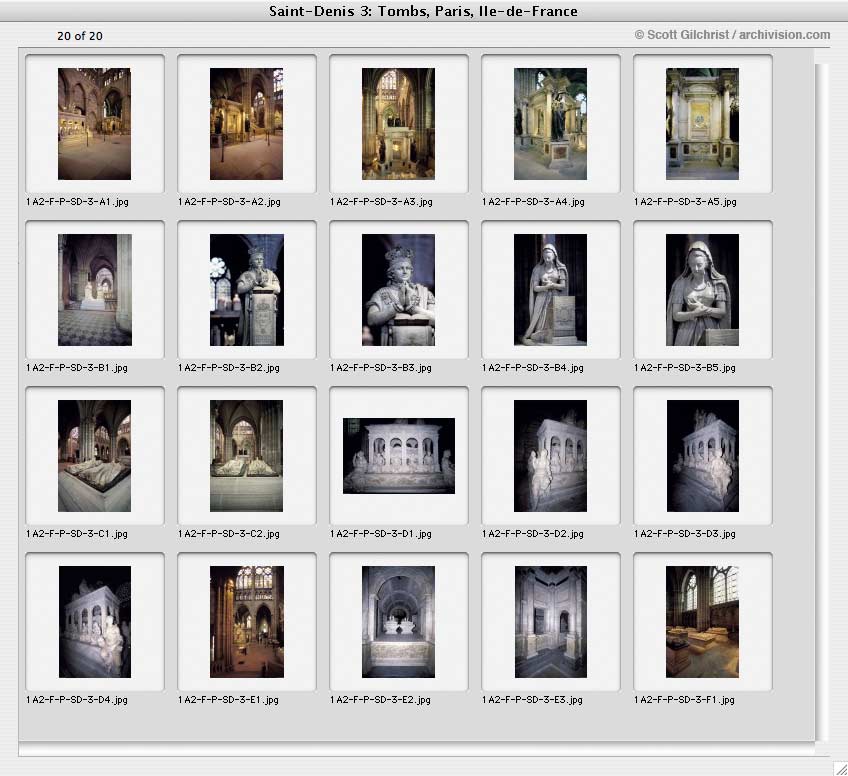Select thumbnail image 1A2-F-P-SD-3-A3
Viewport: 848px width, 776px height.
pos(399,124)
